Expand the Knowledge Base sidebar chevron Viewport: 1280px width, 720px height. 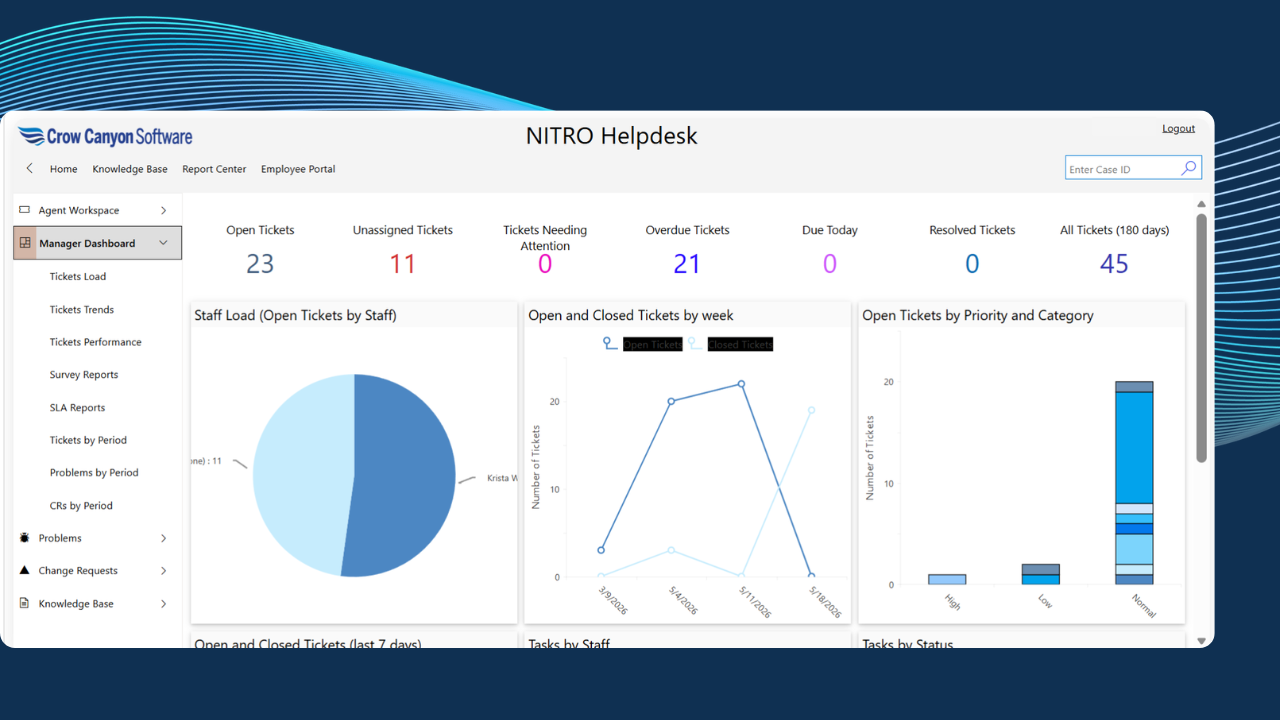pos(164,604)
